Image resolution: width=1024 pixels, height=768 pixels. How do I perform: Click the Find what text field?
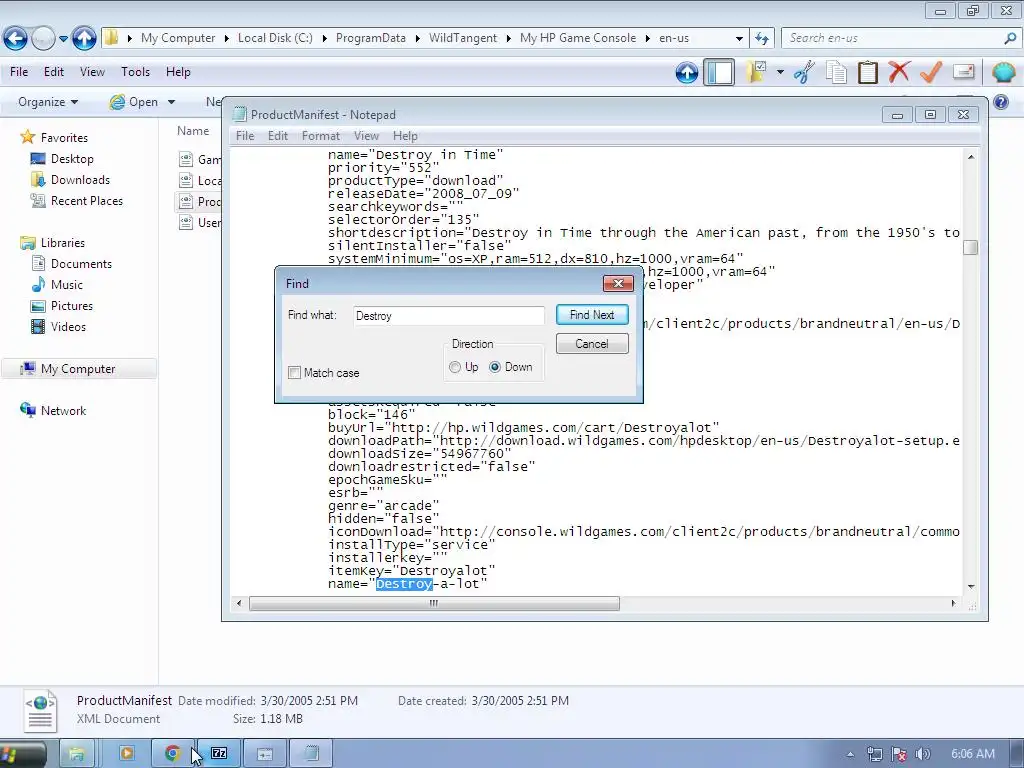[x=449, y=315]
